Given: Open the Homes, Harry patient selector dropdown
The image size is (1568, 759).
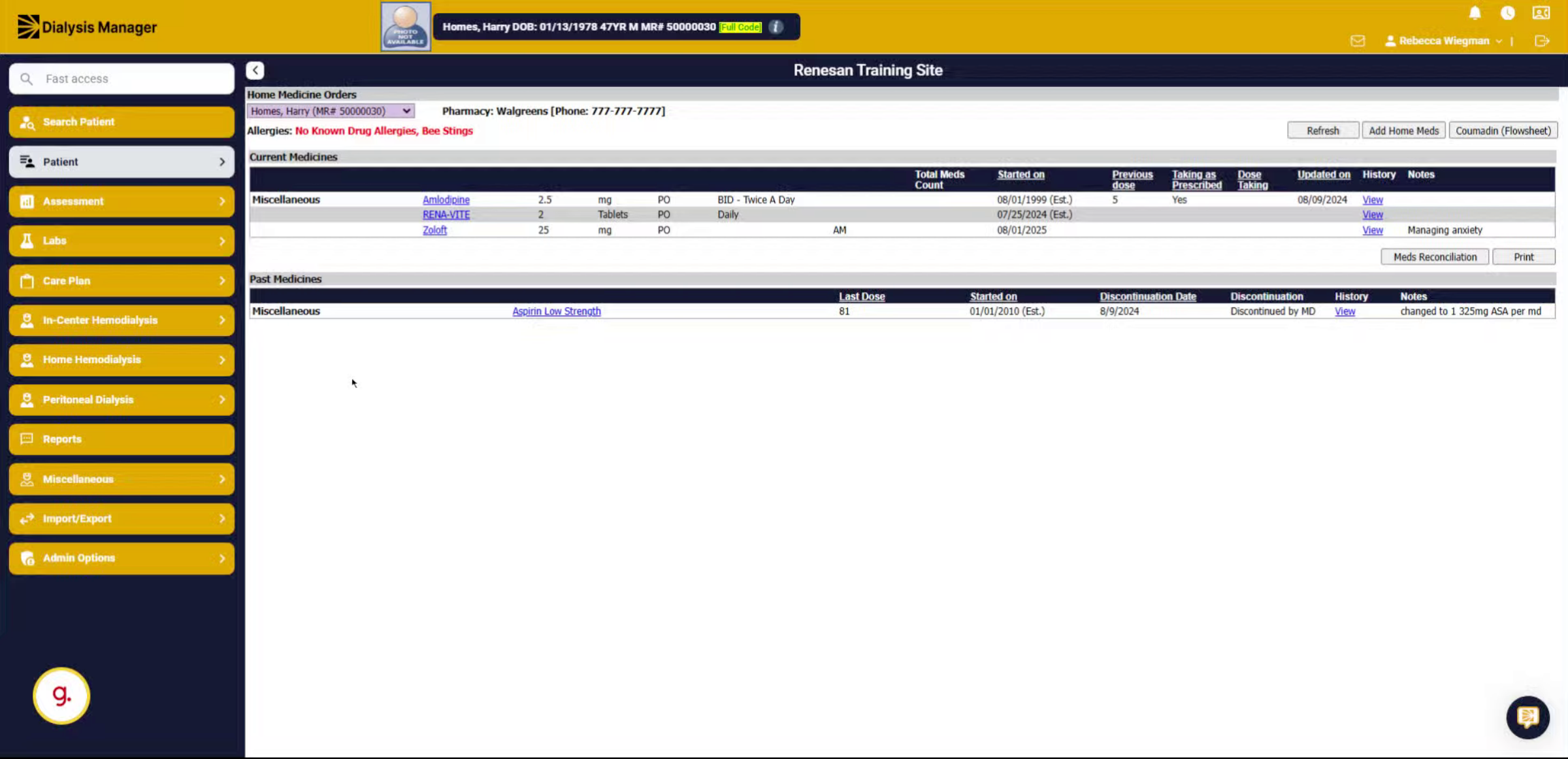Looking at the screenshot, I should (331, 111).
